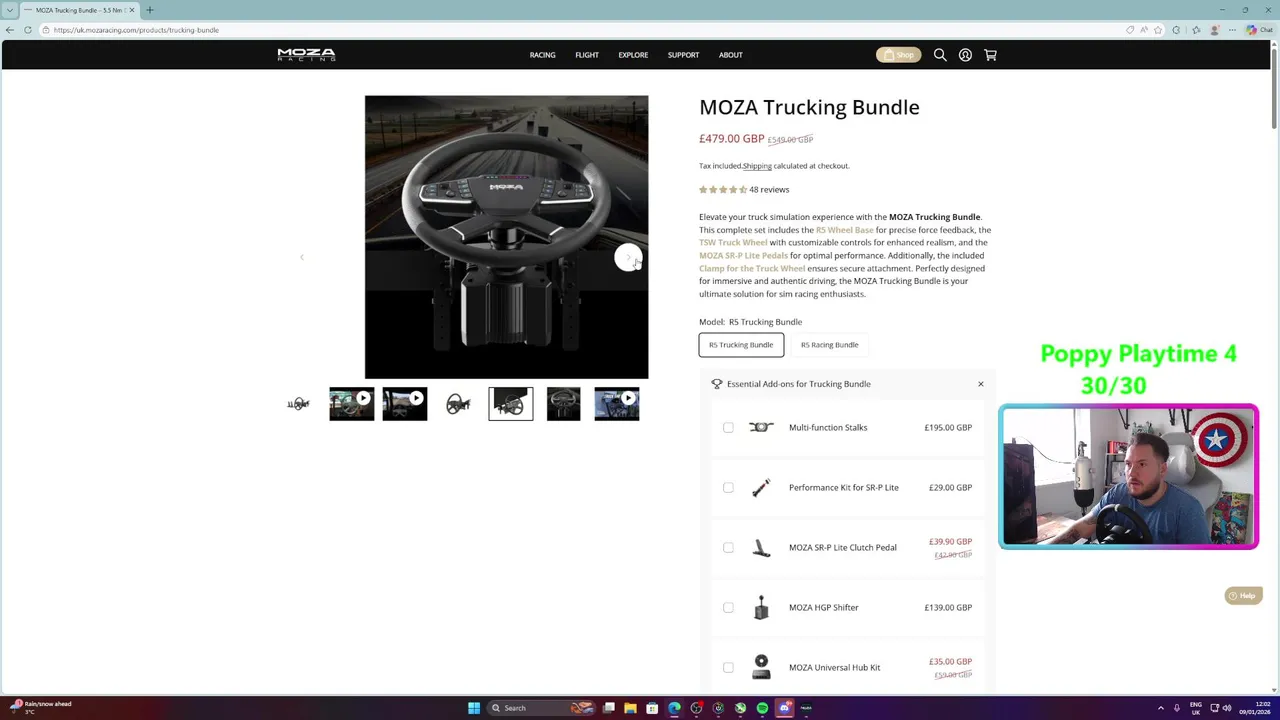
Task: Open the Copilot Chat button
Action: (x=1259, y=30)
